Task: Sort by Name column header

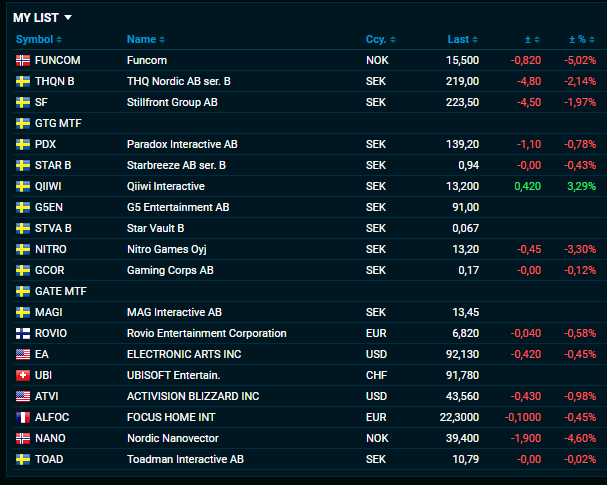Action: (x=146, y=39)
